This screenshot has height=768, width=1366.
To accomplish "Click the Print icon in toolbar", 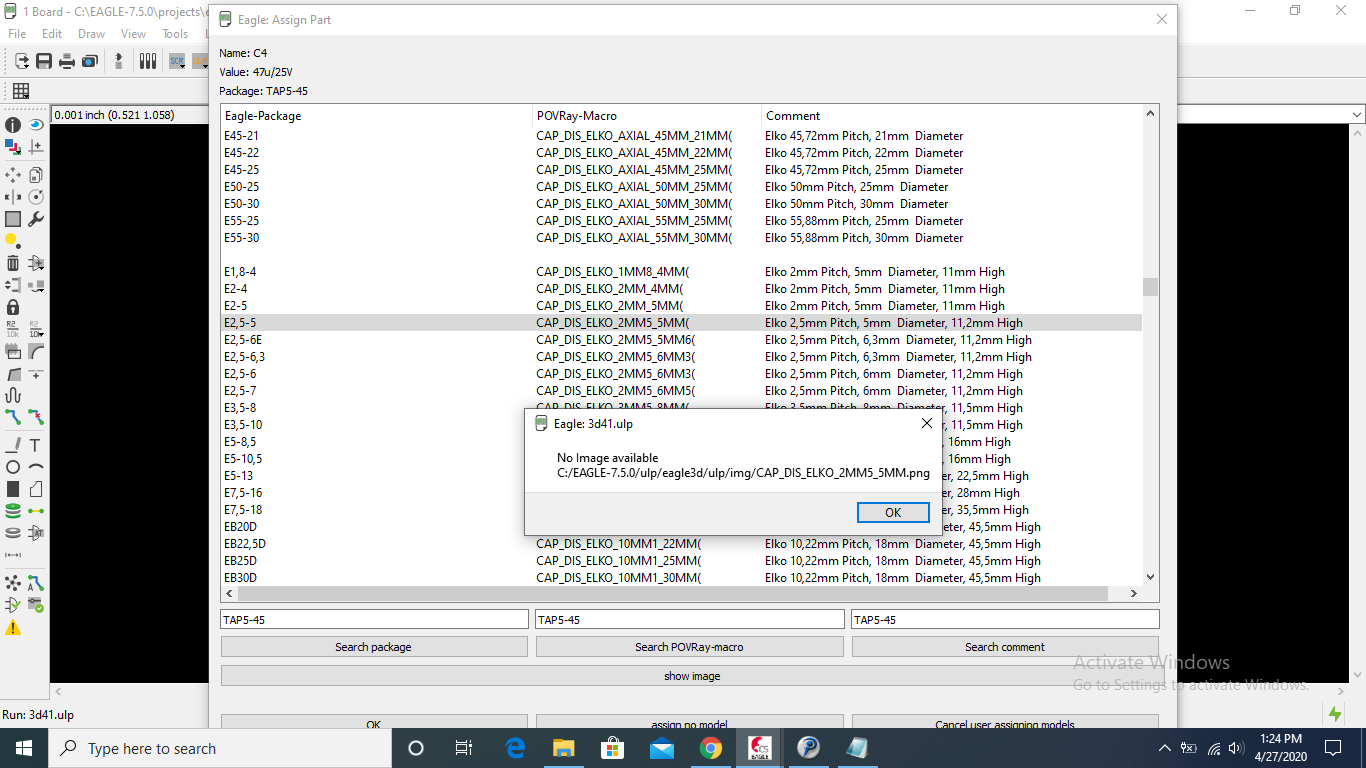I will [67, 61].
